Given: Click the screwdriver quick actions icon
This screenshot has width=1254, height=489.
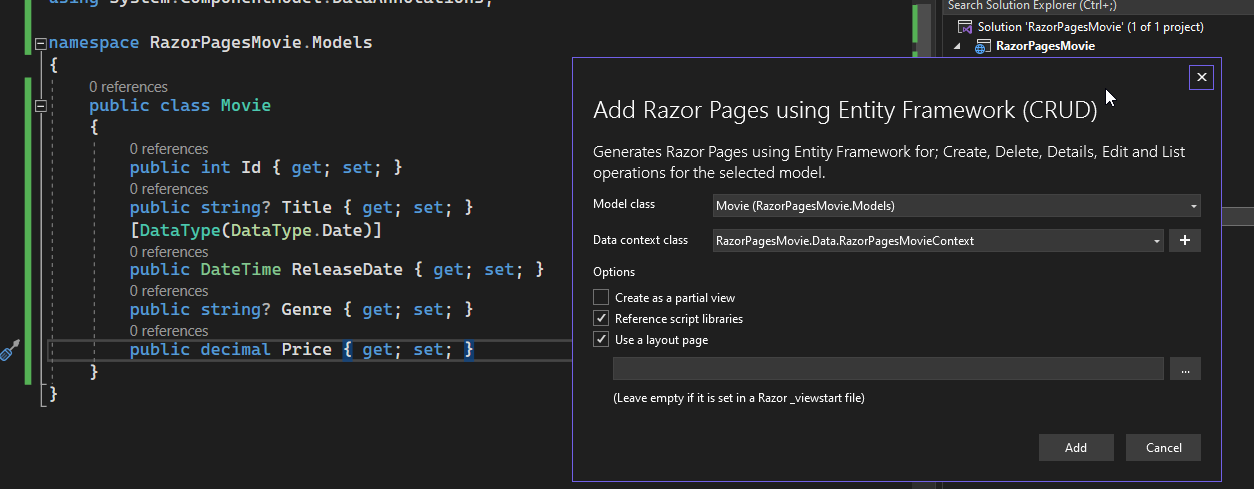Looking at the screenshot, I should point(11,350).
